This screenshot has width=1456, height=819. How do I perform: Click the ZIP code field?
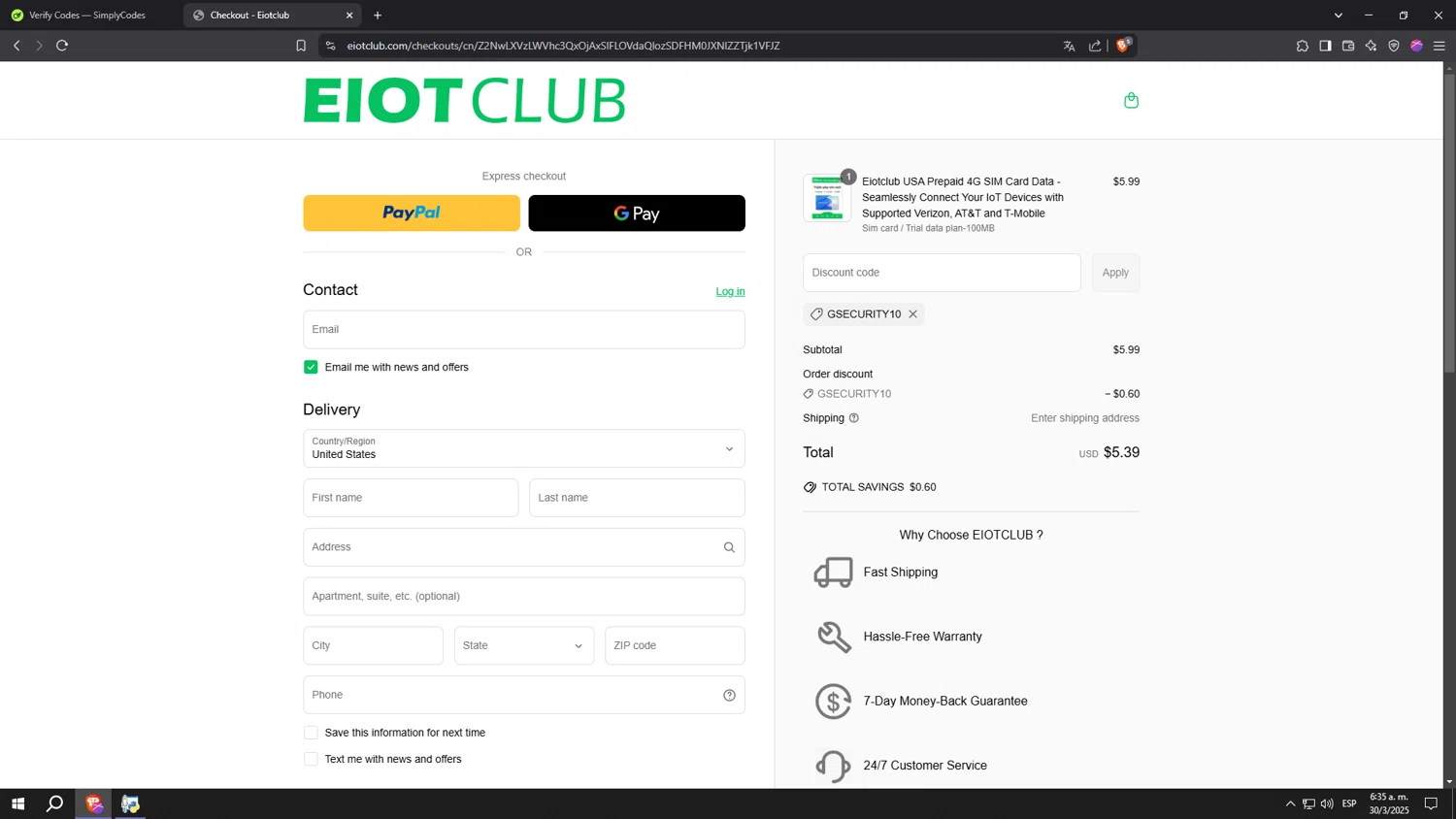coord(675,645)
